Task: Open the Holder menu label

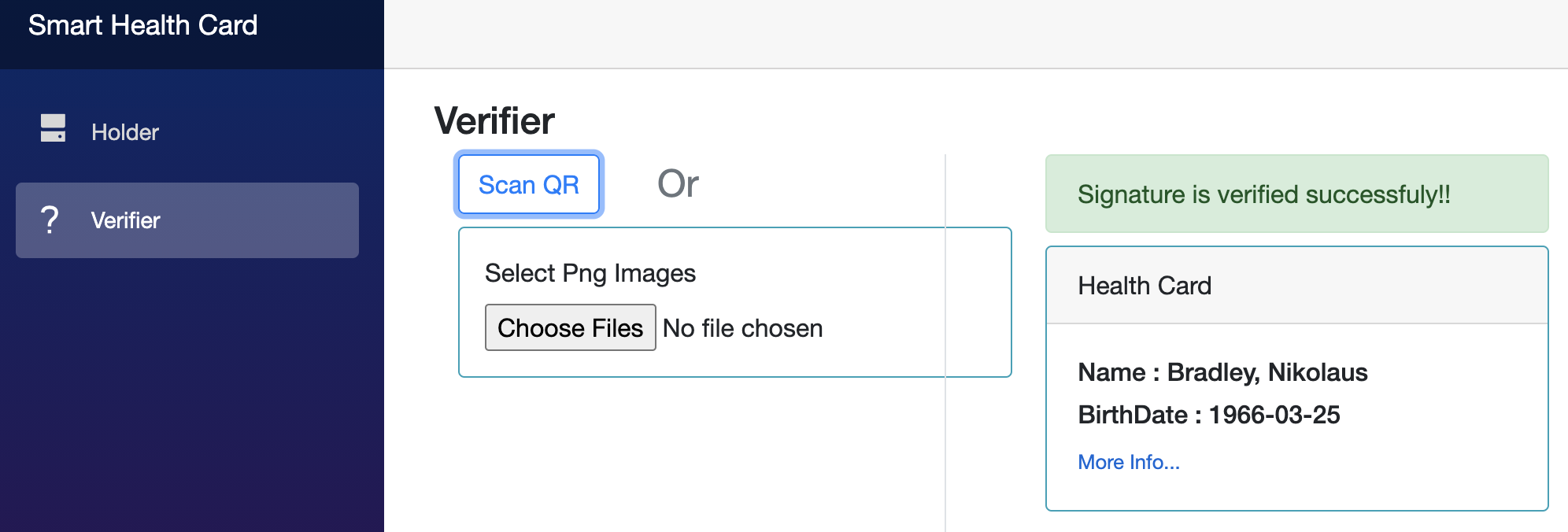Action: pyautogui.click(x=125, y=132)
